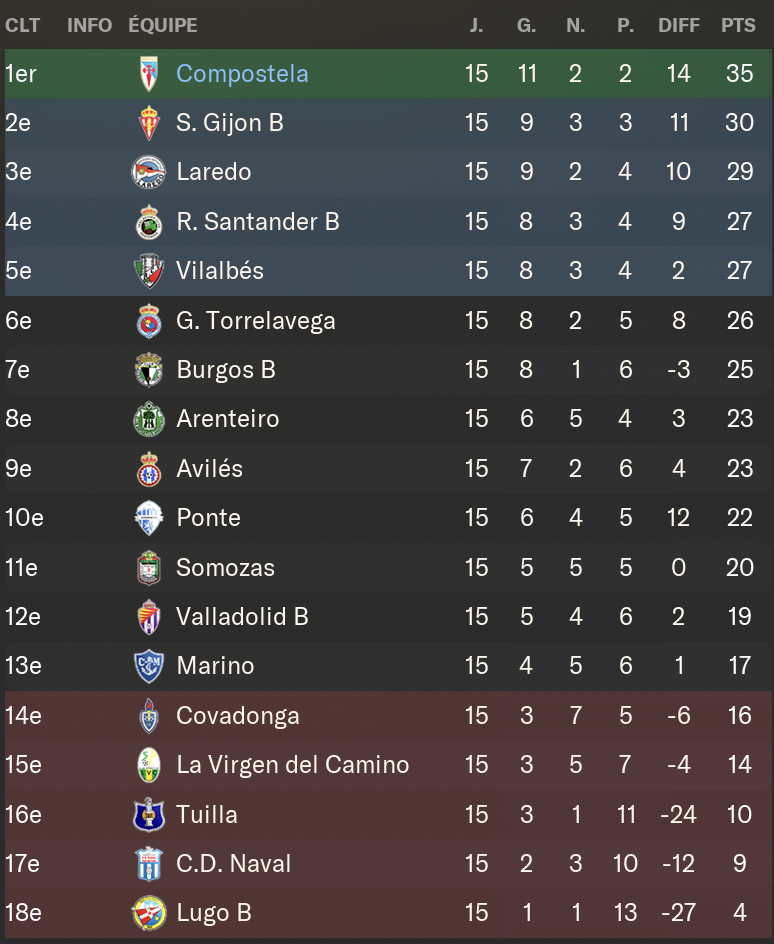Sort by DIFF column header

(679, 25)
